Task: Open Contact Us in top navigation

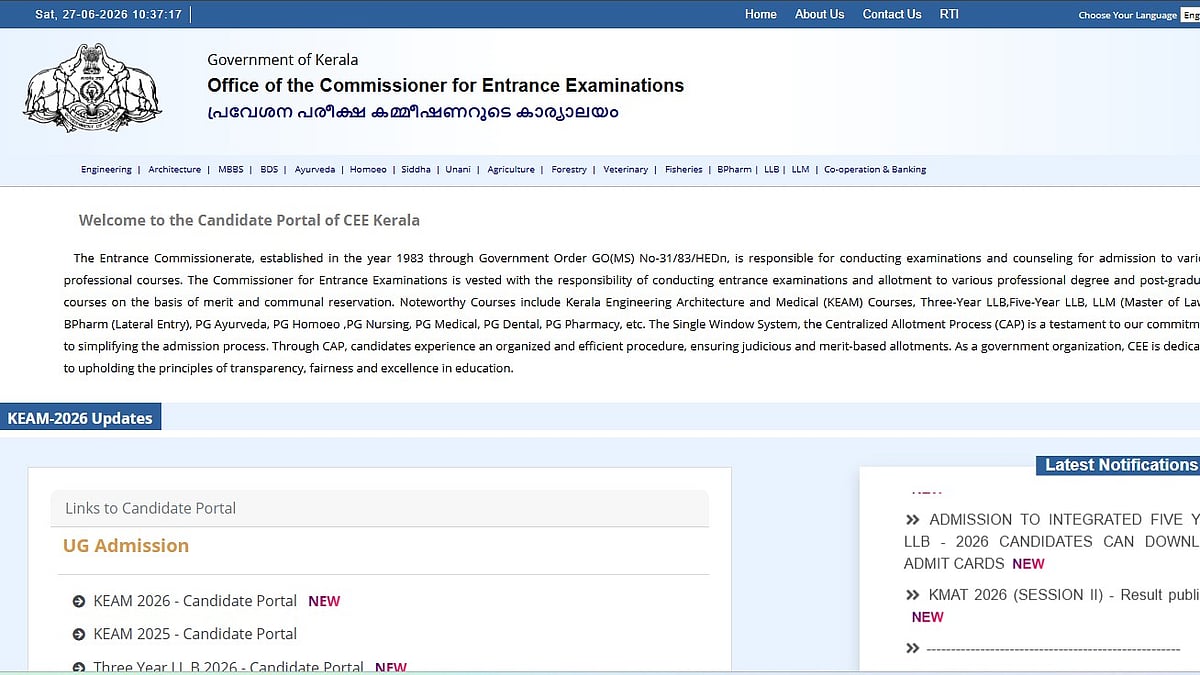Action: pos(892,14)
